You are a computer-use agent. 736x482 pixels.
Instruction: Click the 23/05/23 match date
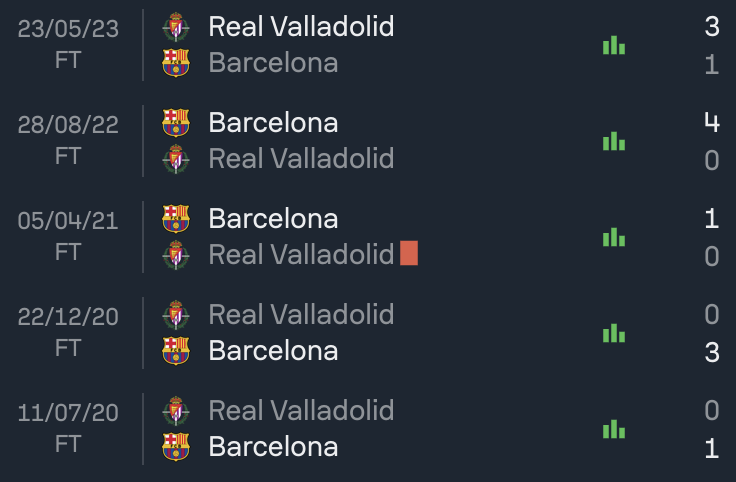click(68, 29)
